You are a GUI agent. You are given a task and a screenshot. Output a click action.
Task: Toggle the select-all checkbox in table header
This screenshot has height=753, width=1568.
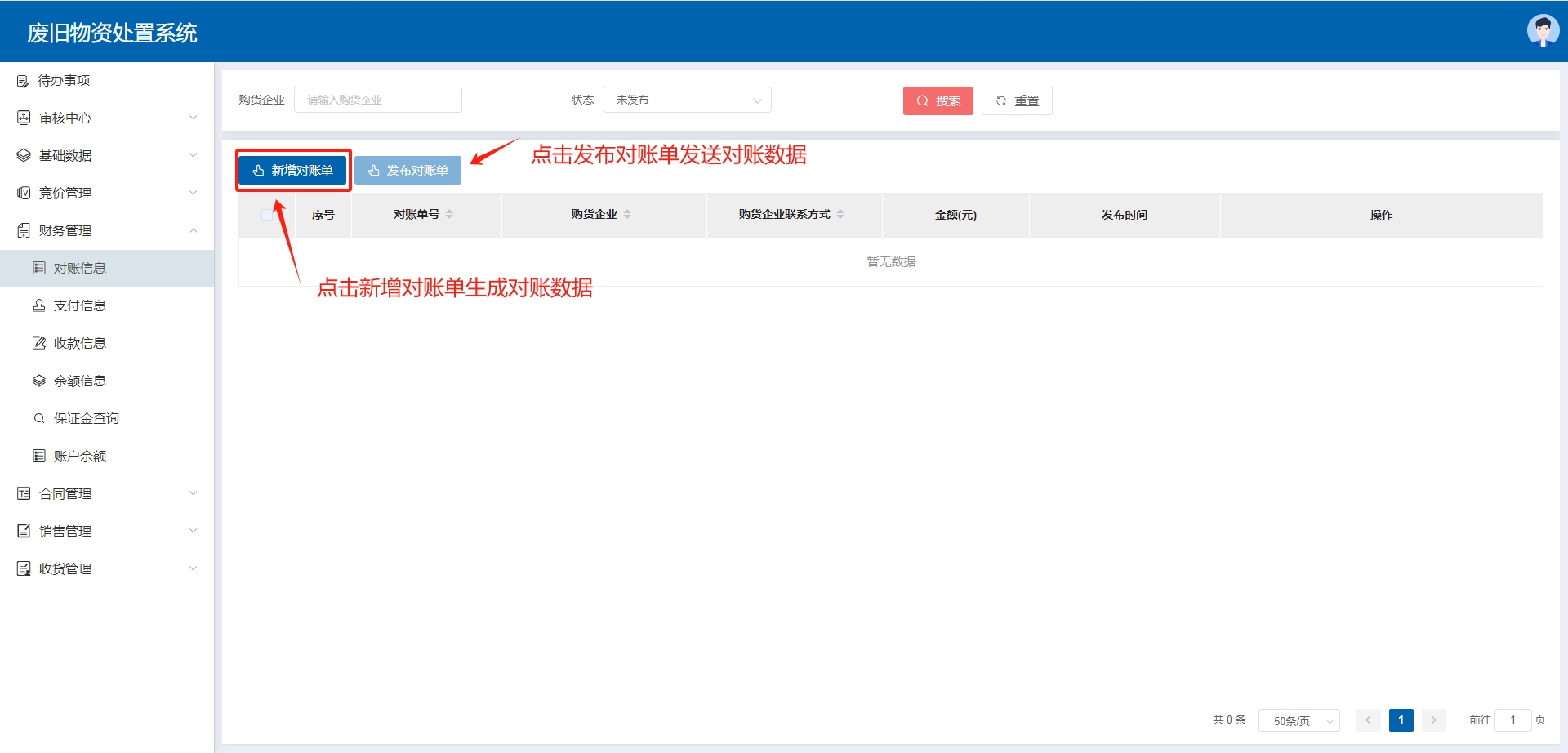click(x=267, y=215)
